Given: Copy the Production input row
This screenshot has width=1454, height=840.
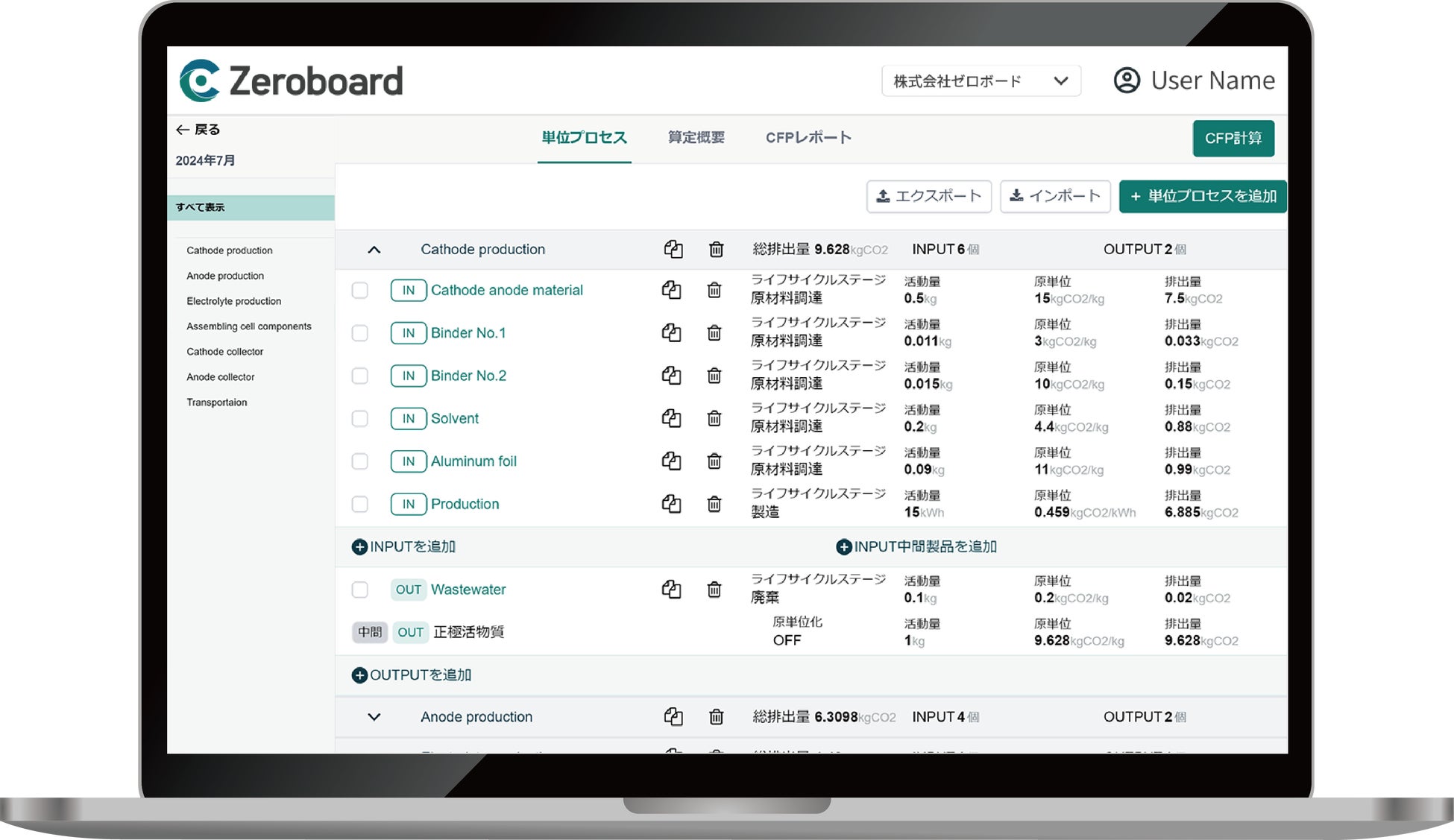Looking at the screenshot, I should click(671, 504).
